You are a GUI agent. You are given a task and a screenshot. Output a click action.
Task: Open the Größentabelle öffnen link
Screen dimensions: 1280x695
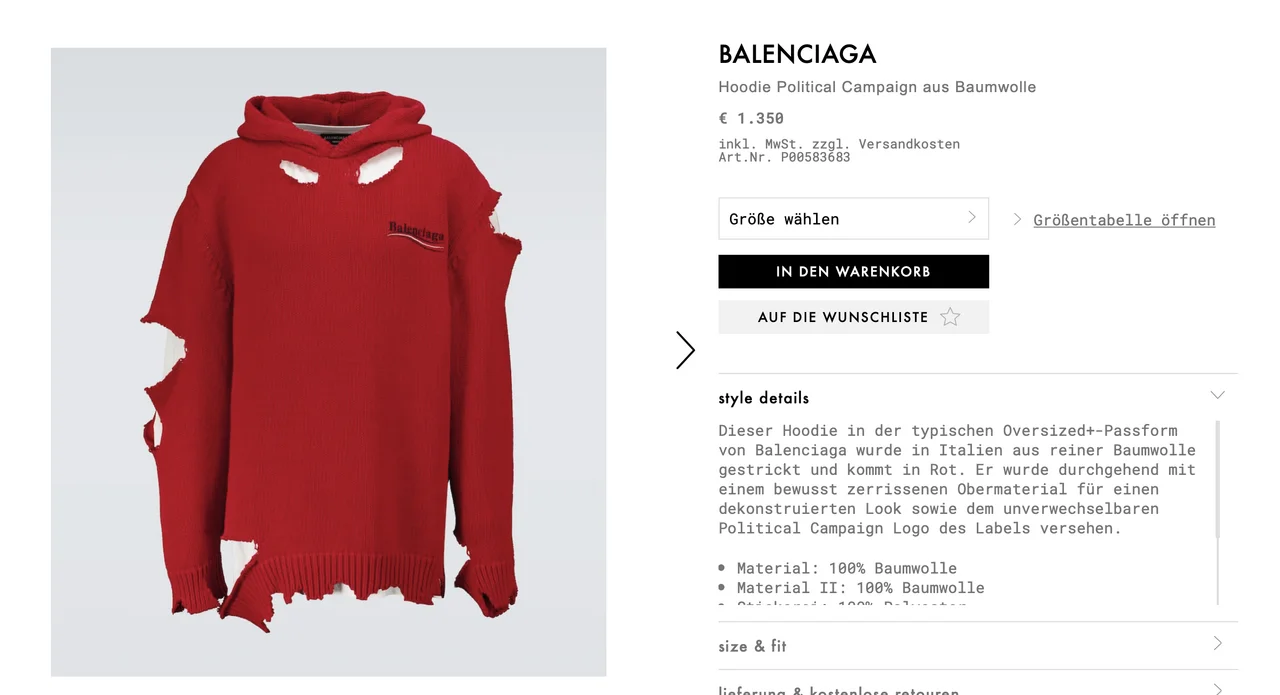point(1124,220)
